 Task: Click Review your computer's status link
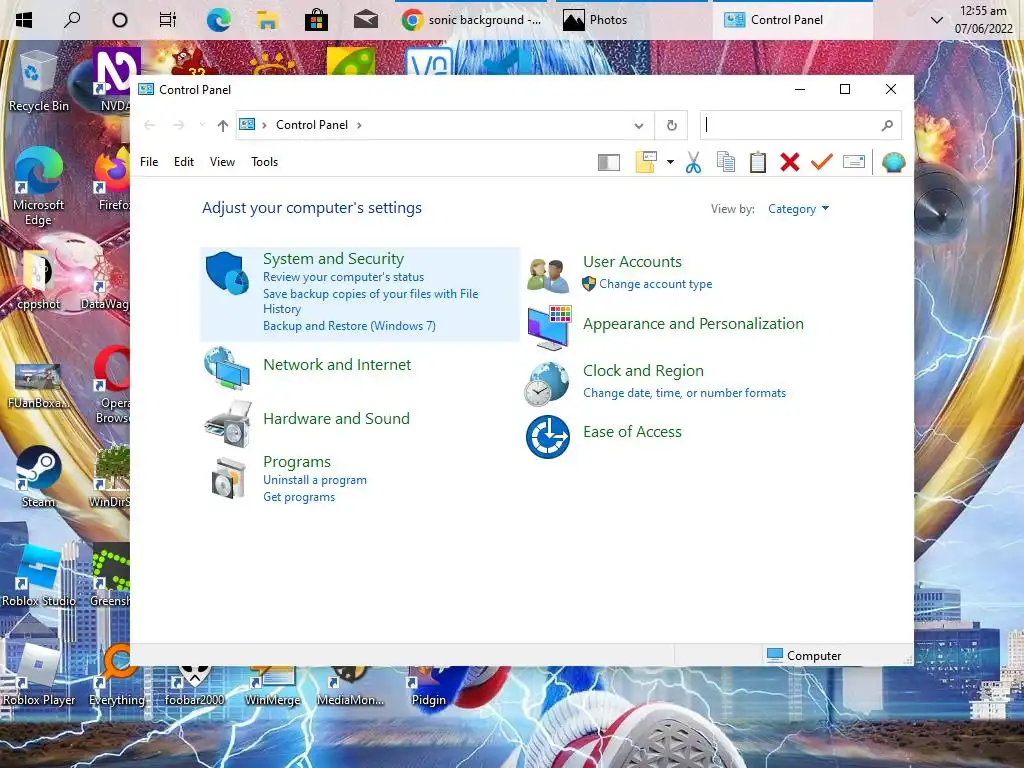344,277
